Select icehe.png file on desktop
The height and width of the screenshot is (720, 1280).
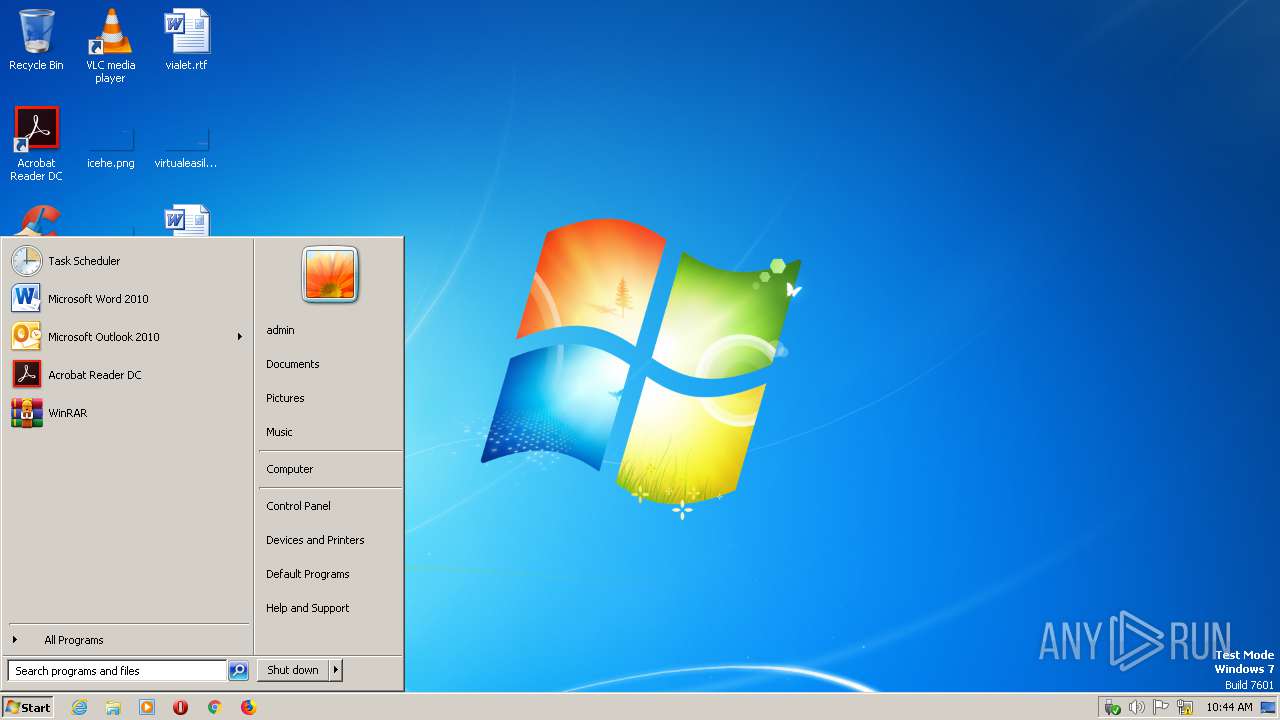tap(110, 150)
